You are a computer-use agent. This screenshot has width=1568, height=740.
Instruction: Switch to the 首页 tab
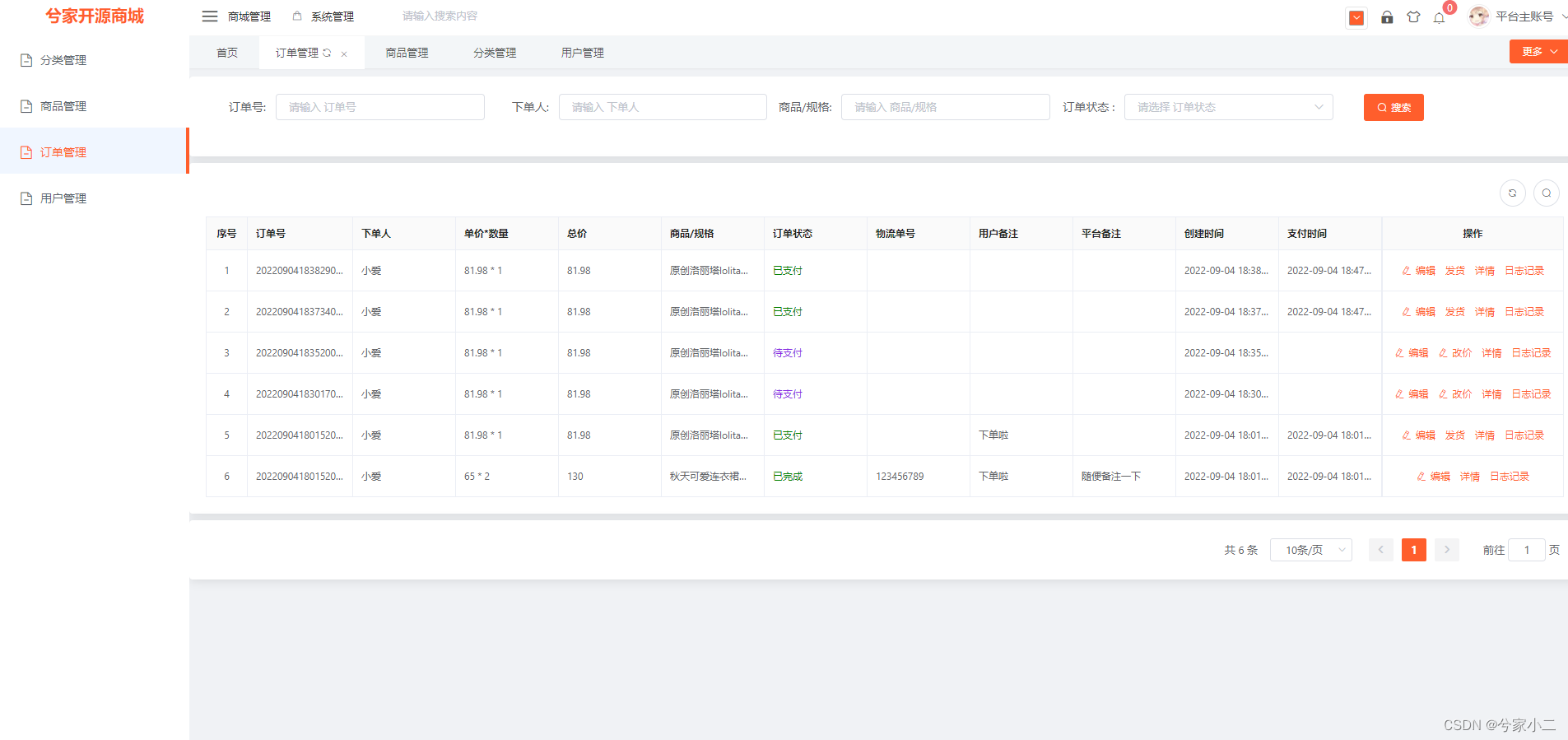click(227, 53)
